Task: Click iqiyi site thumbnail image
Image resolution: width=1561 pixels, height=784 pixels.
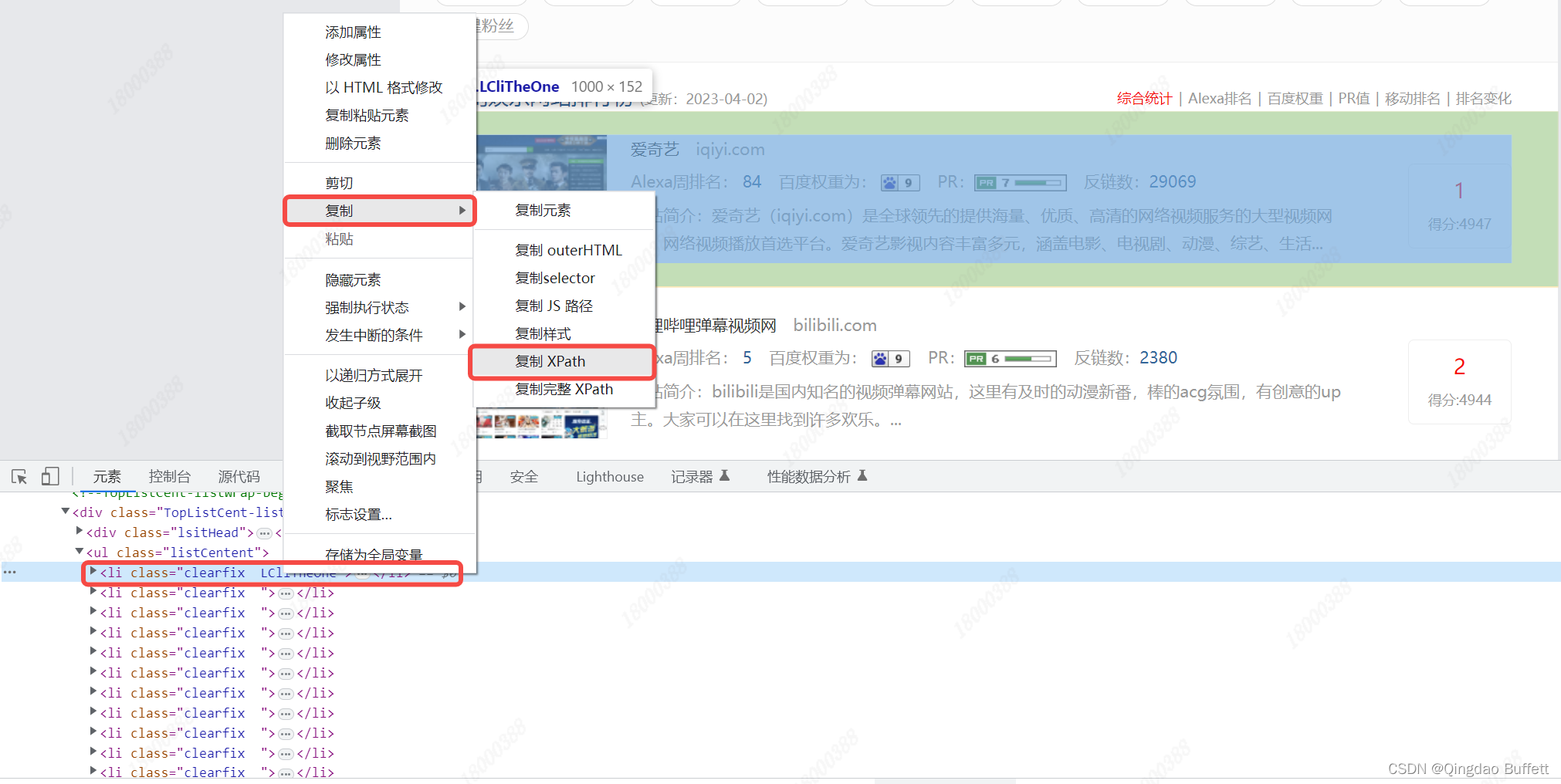Action: [x=542, y=164]
